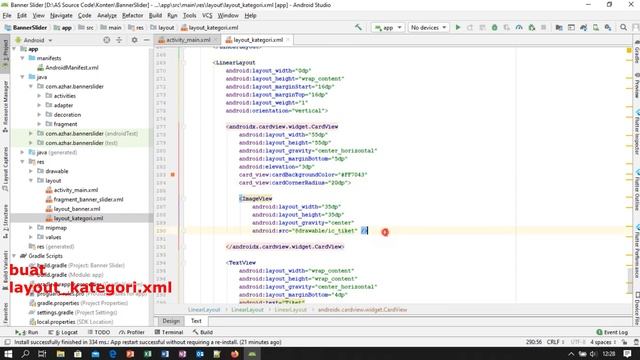Click the Sync Project with Gradle icon

583,27
